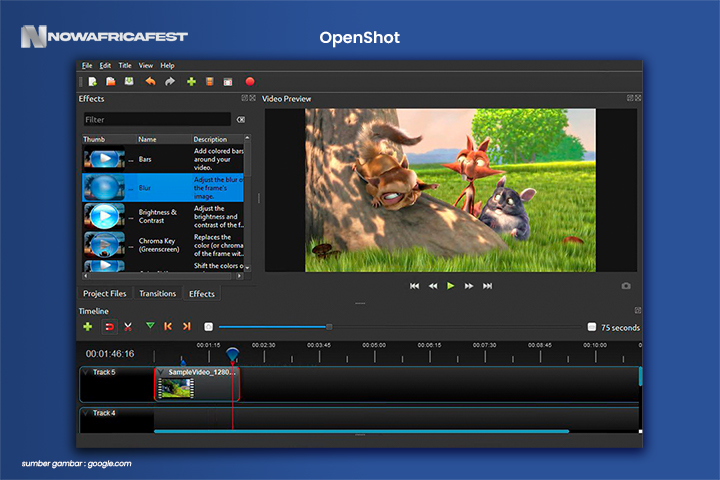Open a project with the folder icon
Image resolution: width=720 pixels, height=480 pixels.
tap(111, 82)
